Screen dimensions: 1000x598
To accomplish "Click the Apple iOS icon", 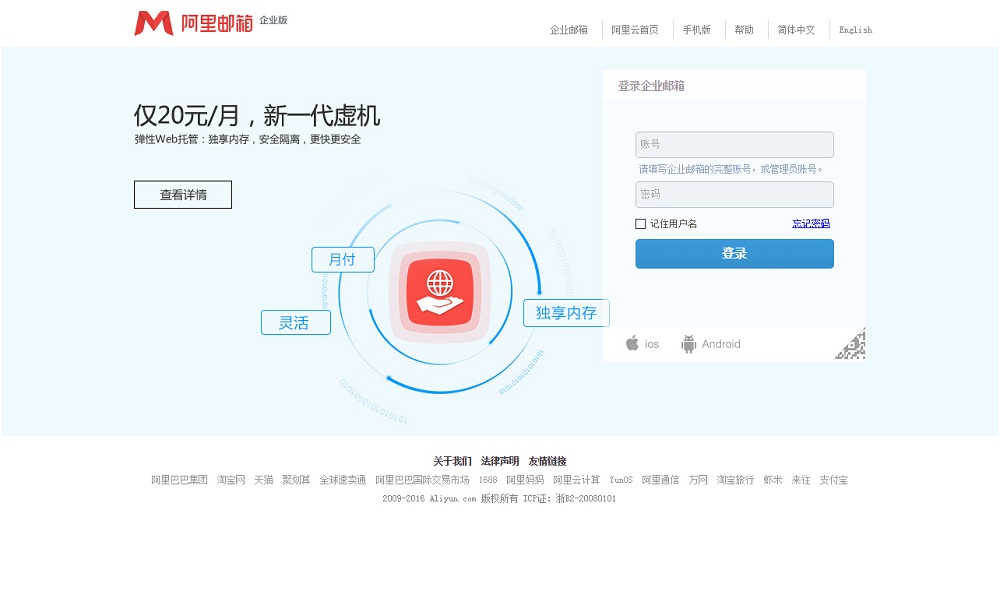I will pos(632,343).
